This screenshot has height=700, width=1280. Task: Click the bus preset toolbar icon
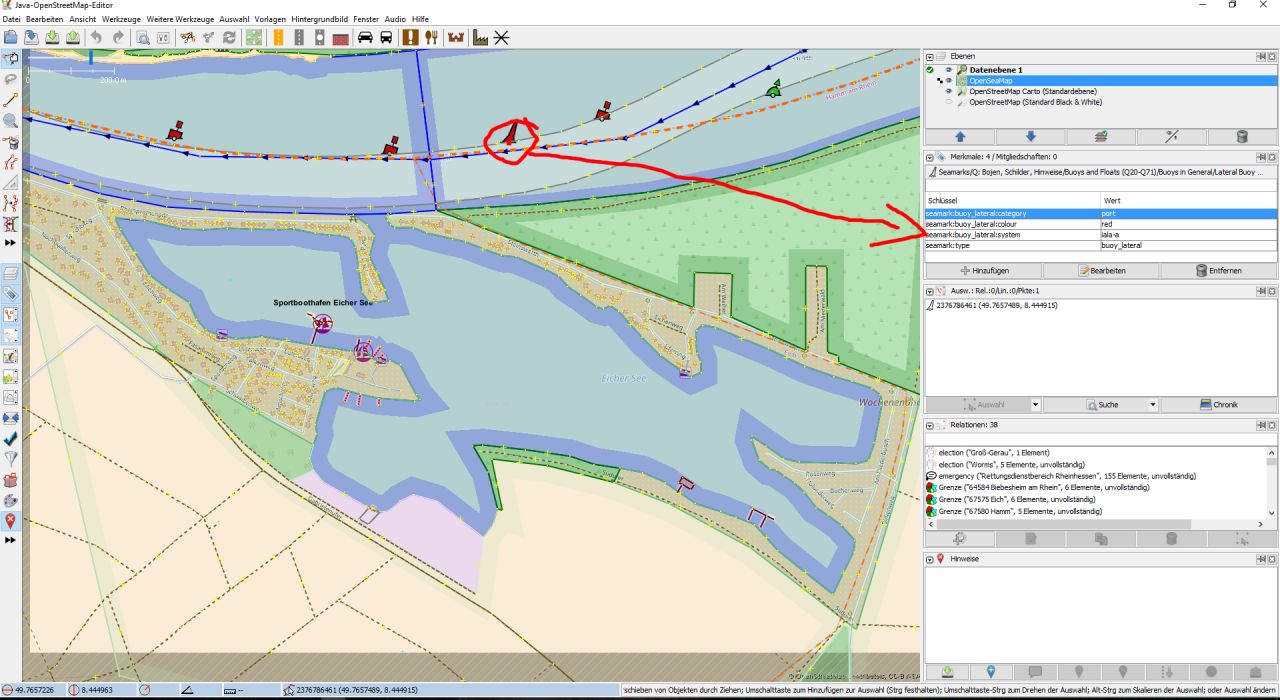point(386,37)
